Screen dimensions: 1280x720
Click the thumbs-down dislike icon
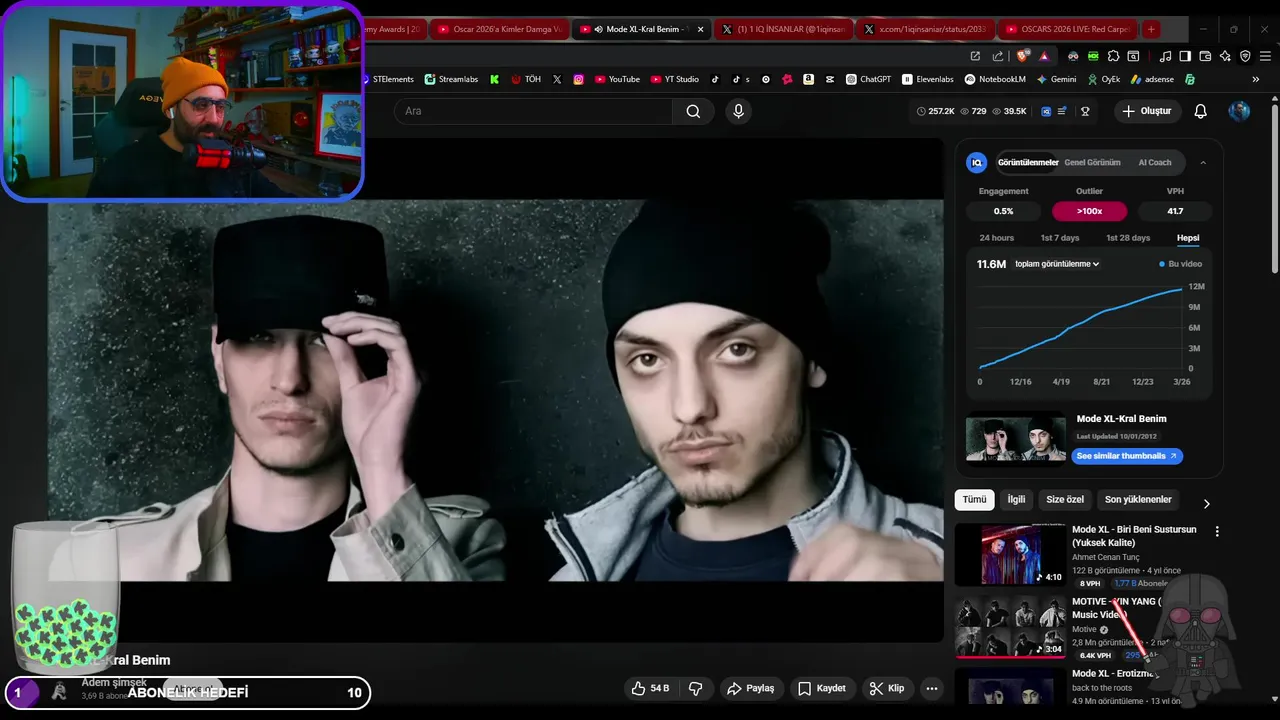[x=696, y=688]
